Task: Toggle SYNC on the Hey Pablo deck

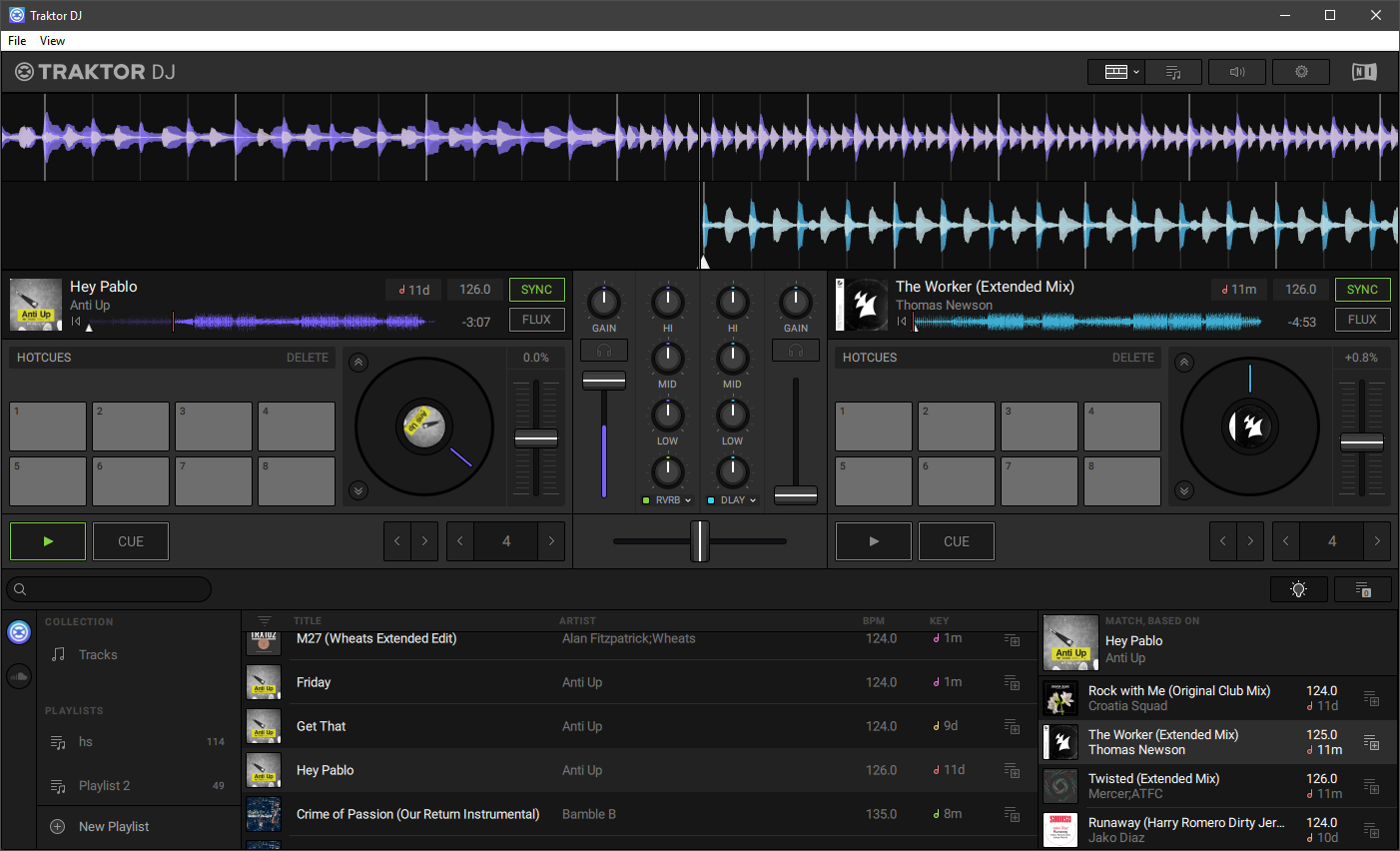Action: pos(536,290)
